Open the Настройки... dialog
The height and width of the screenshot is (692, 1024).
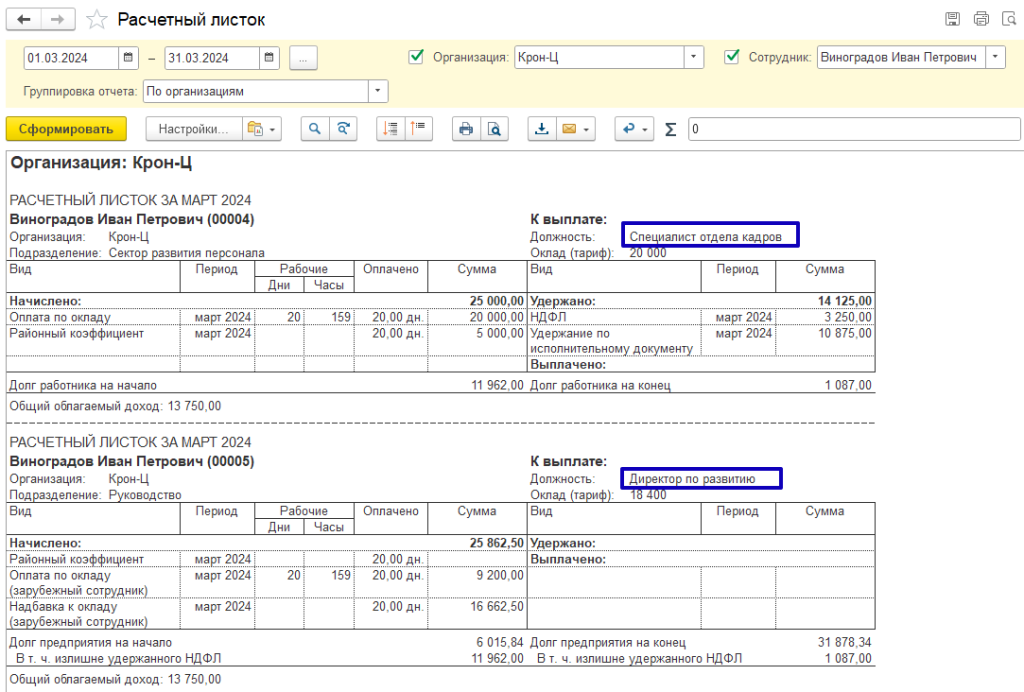click(193, 129)
